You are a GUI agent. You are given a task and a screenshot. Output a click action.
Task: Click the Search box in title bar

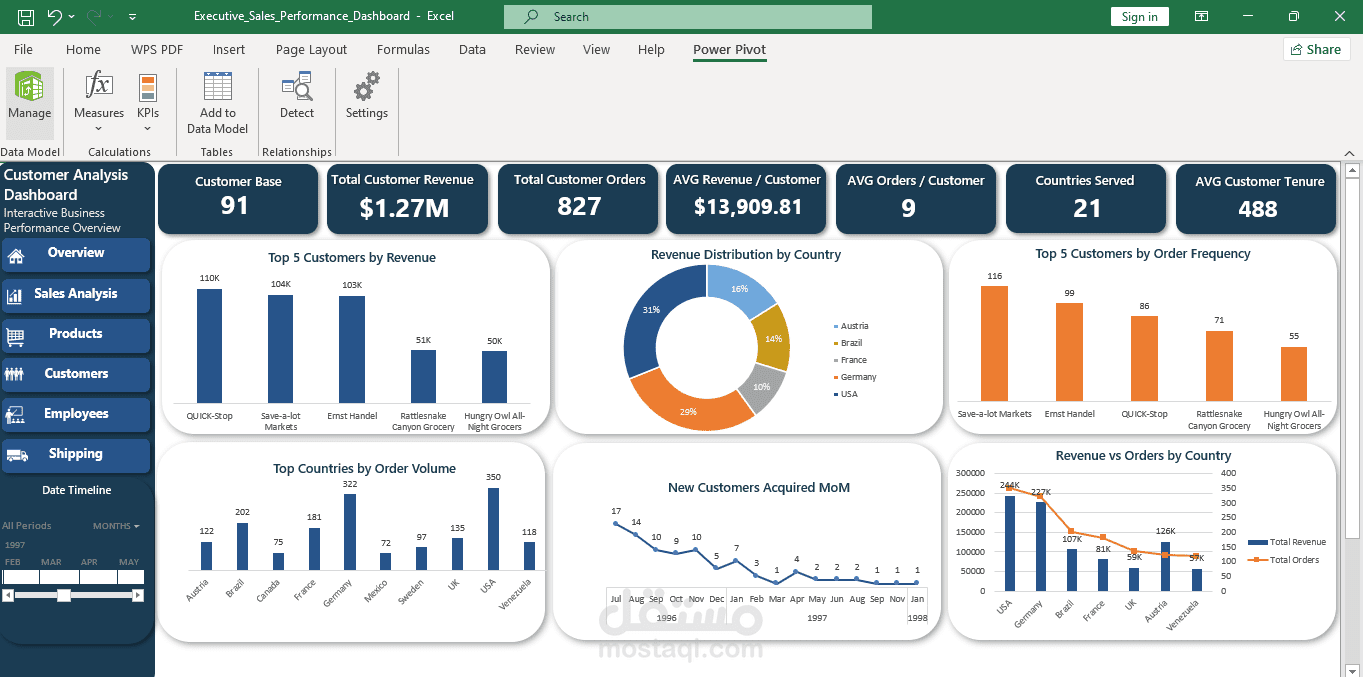(688, 17)
